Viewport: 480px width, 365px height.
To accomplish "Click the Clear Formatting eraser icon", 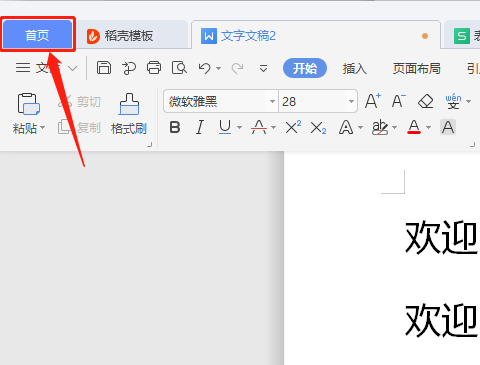I will 426,101.
